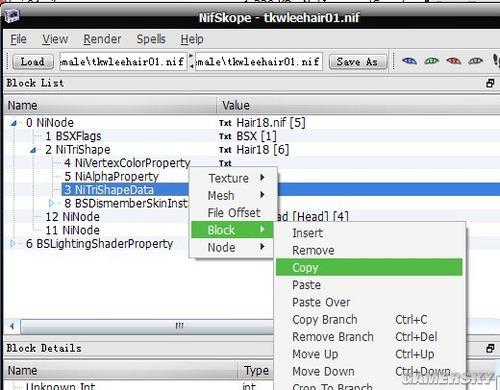Collapse the 0 NiNode tree item

coord(14,123)
